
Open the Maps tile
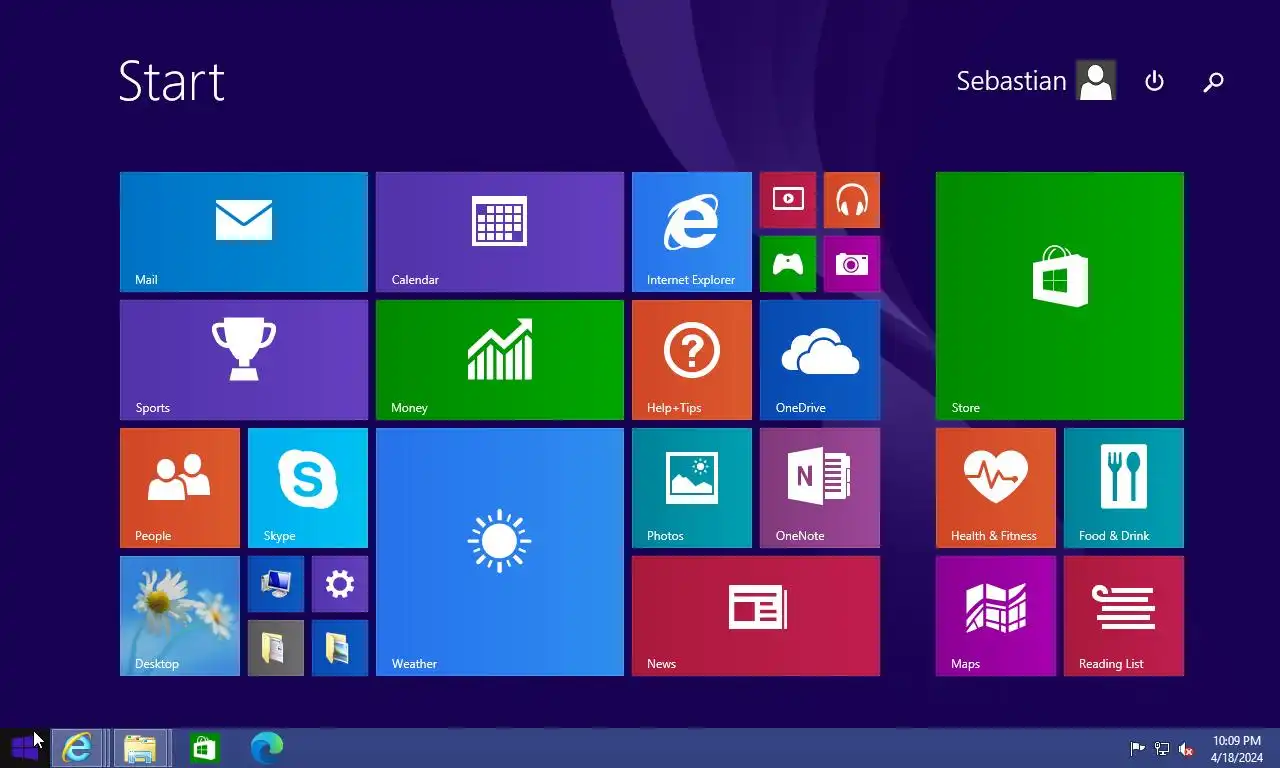tap(996, 616)
